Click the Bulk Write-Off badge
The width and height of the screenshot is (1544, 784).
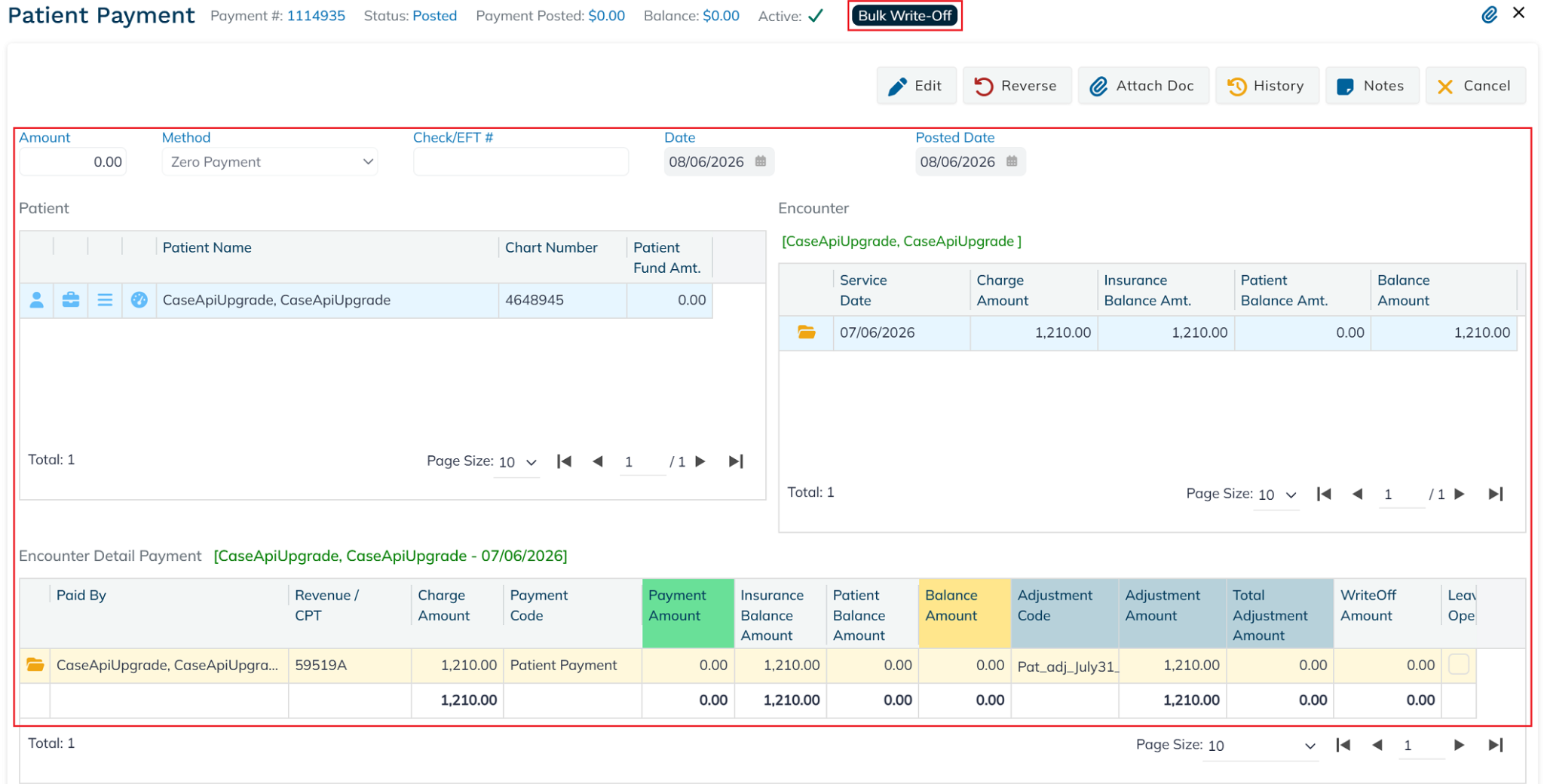905,16
